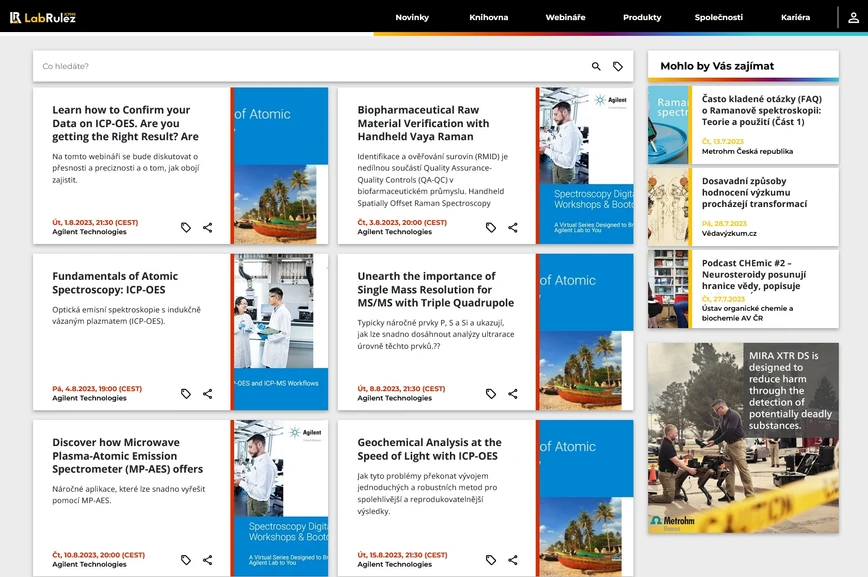Click Agilent Technologies under Út, 1.8.2023 webinar
The width and height of the screenshot is (868, 577).
pyautogui.click(x=89, y=232)
